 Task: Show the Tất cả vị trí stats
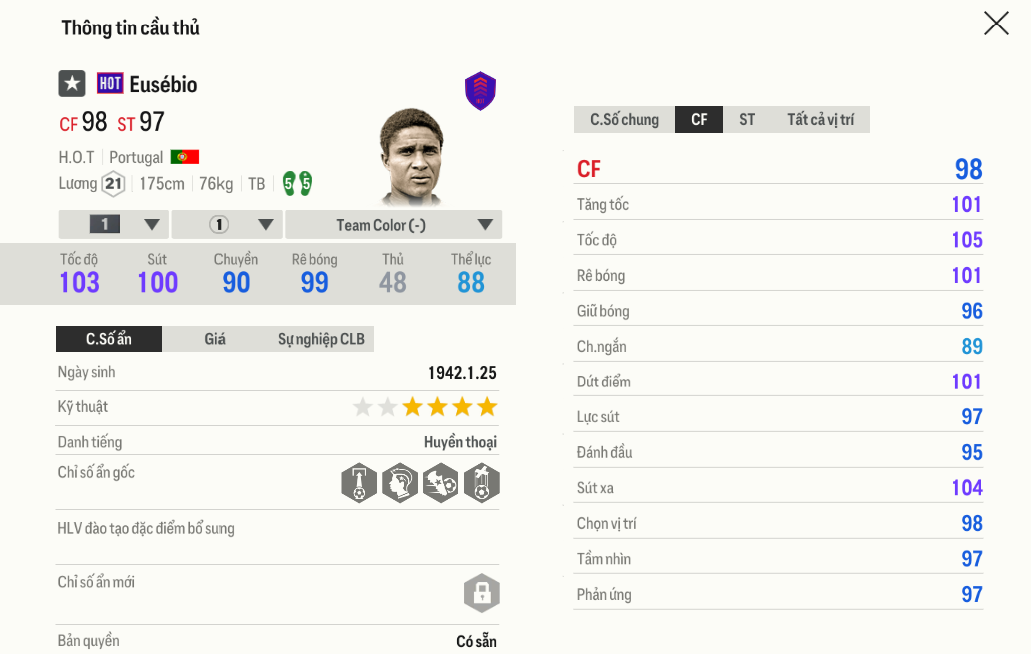pyautogui.click(x=820, y=120)
